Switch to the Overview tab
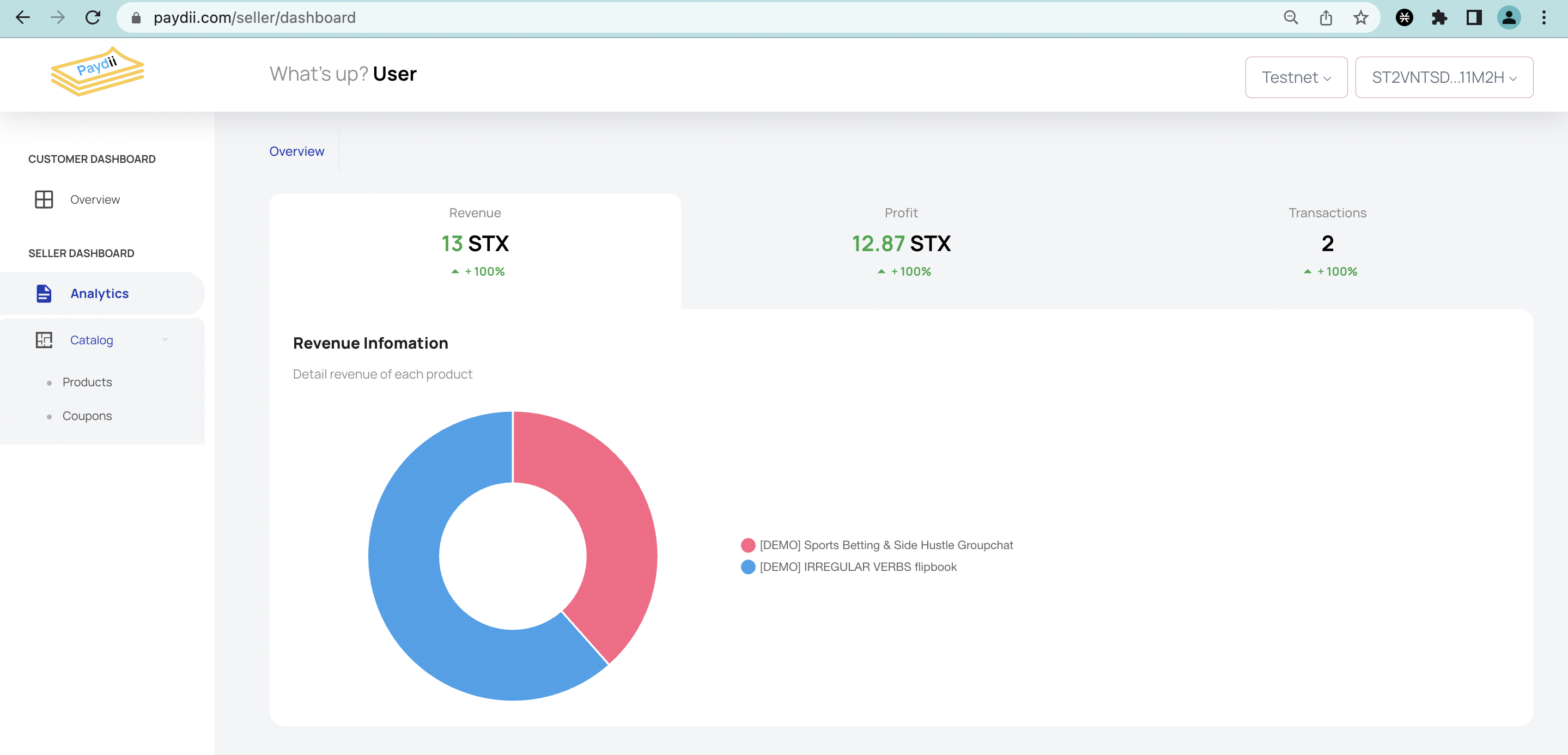 [x=296, y=151]
